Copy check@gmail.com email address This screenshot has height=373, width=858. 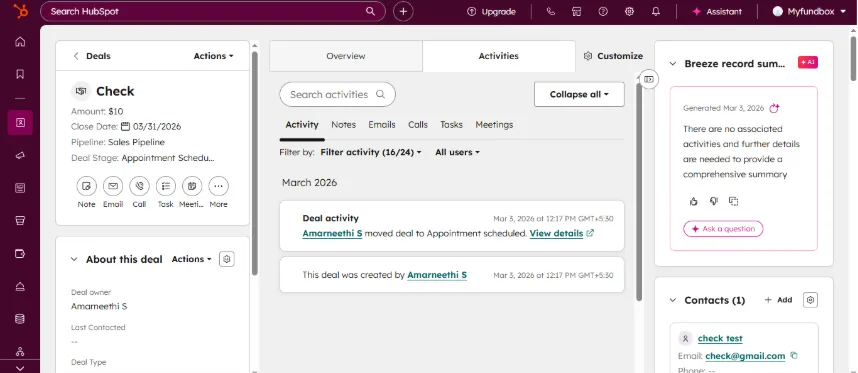pos(794,355)
